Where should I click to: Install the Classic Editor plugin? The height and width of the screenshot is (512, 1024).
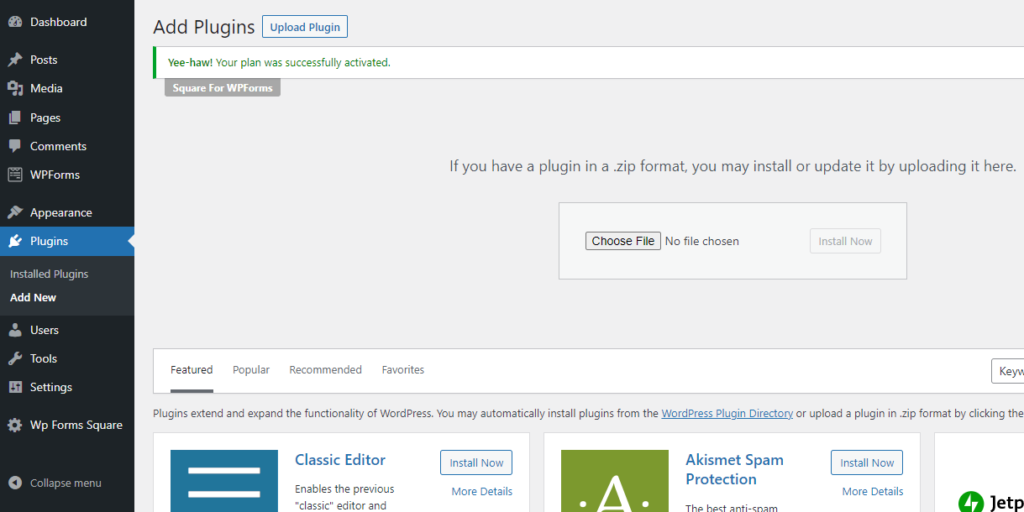476,462
